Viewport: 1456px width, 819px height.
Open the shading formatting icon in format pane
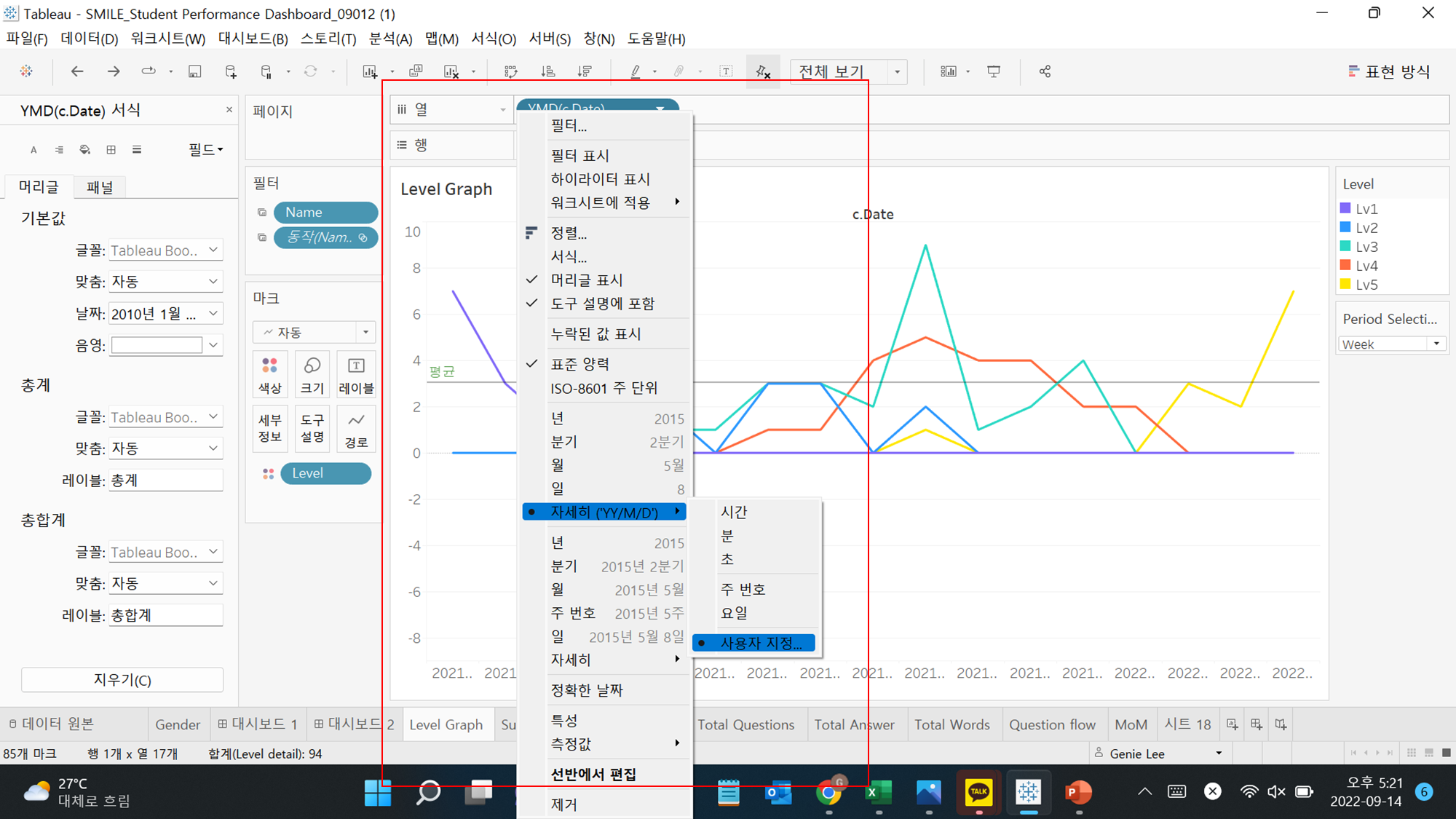pos(85,150)
